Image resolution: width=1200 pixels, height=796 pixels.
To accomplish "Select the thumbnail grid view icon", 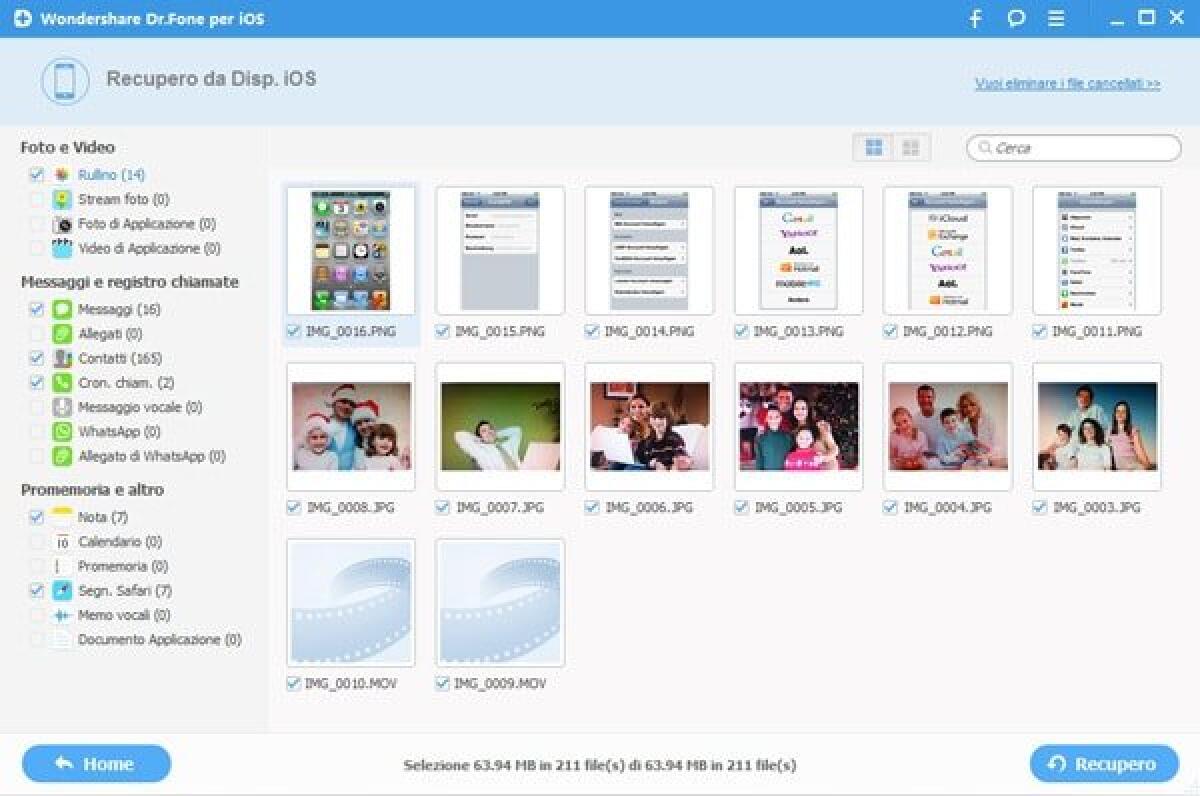I will click(x=872, y=146).
